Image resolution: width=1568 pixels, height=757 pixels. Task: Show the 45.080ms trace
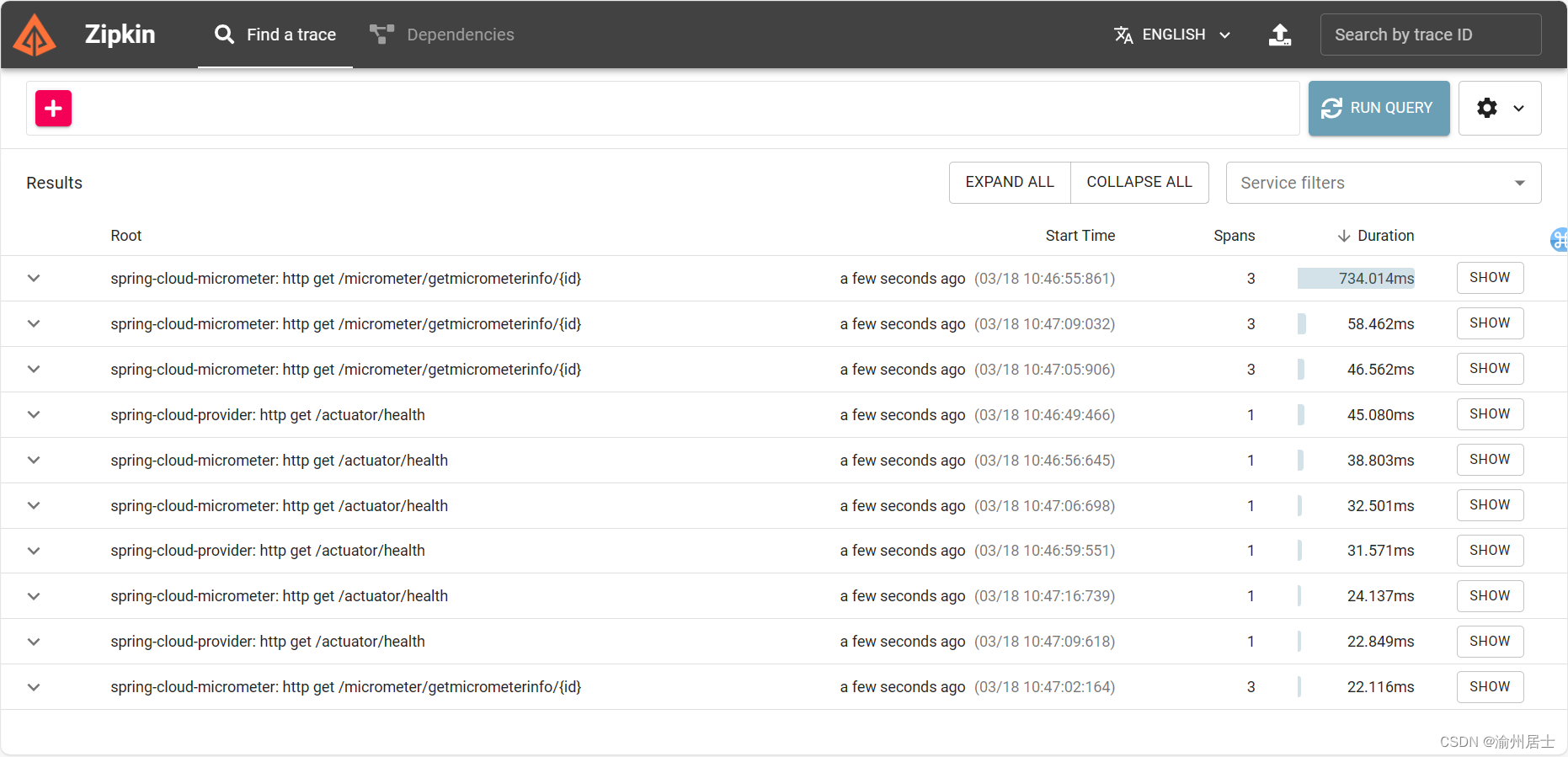click(1490, 414)
